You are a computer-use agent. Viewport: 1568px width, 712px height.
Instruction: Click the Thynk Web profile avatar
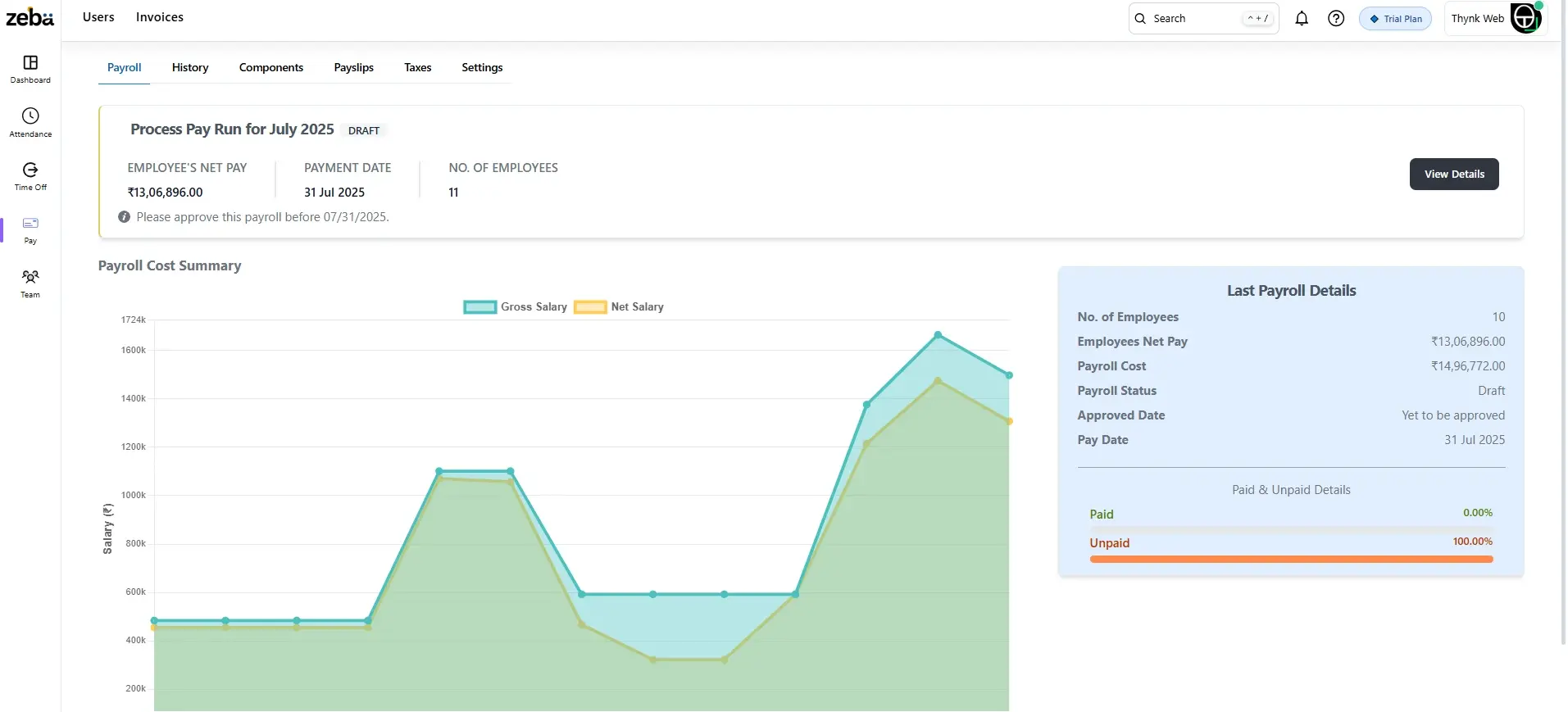[1526, 17]
